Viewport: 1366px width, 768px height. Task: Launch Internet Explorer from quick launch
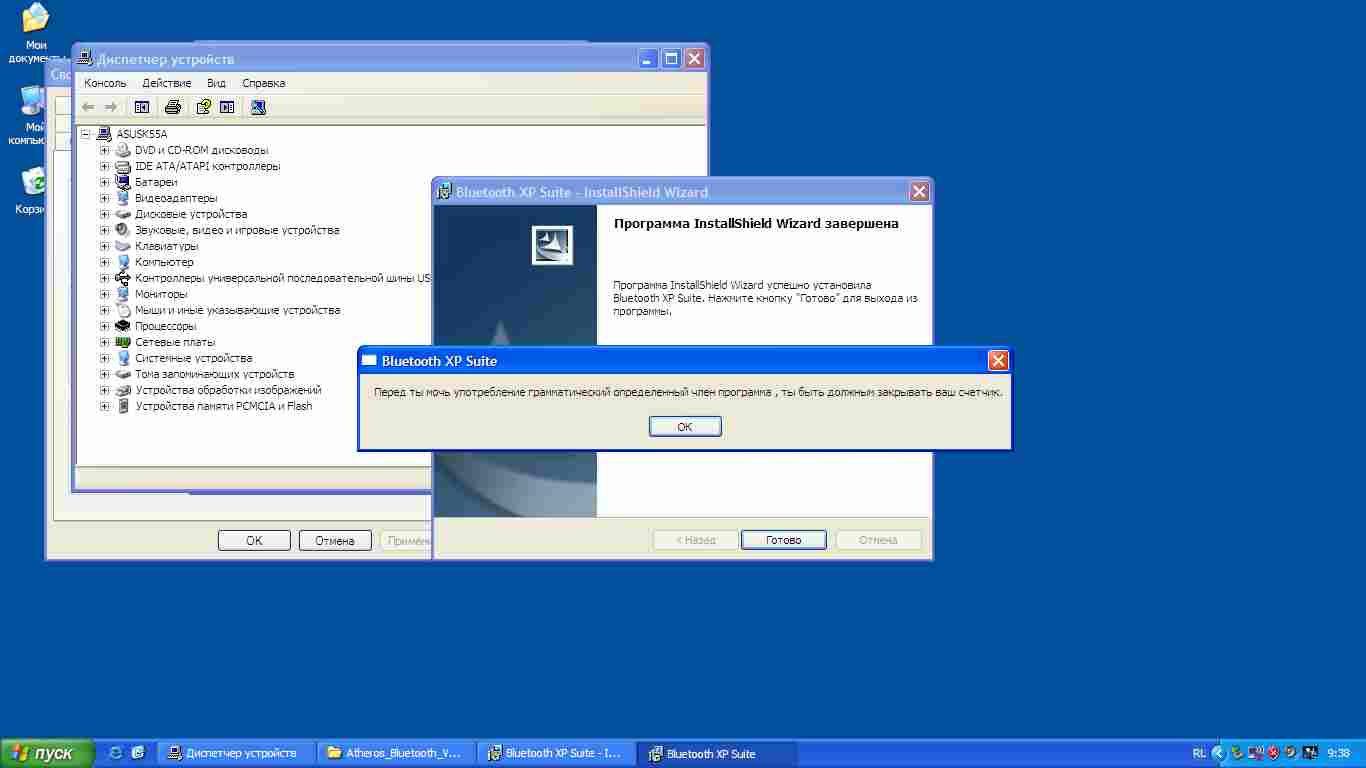116,753
